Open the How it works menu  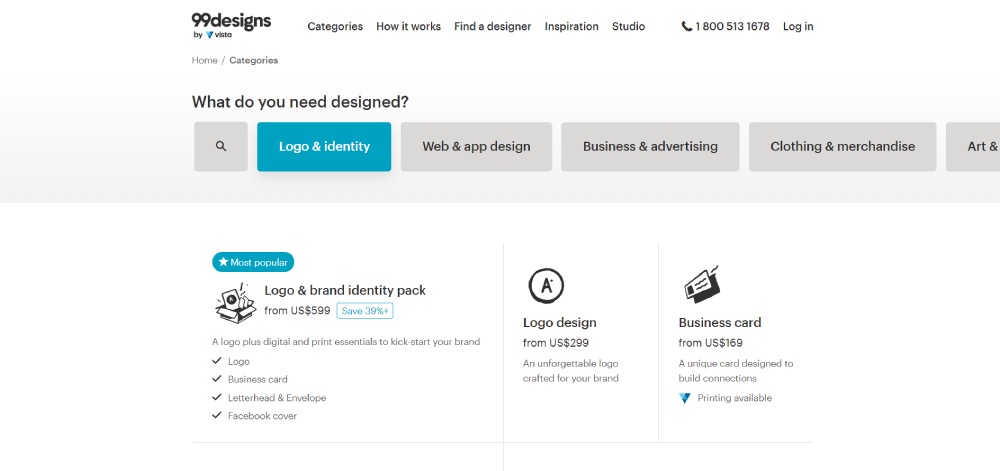(x=408, y=27)
